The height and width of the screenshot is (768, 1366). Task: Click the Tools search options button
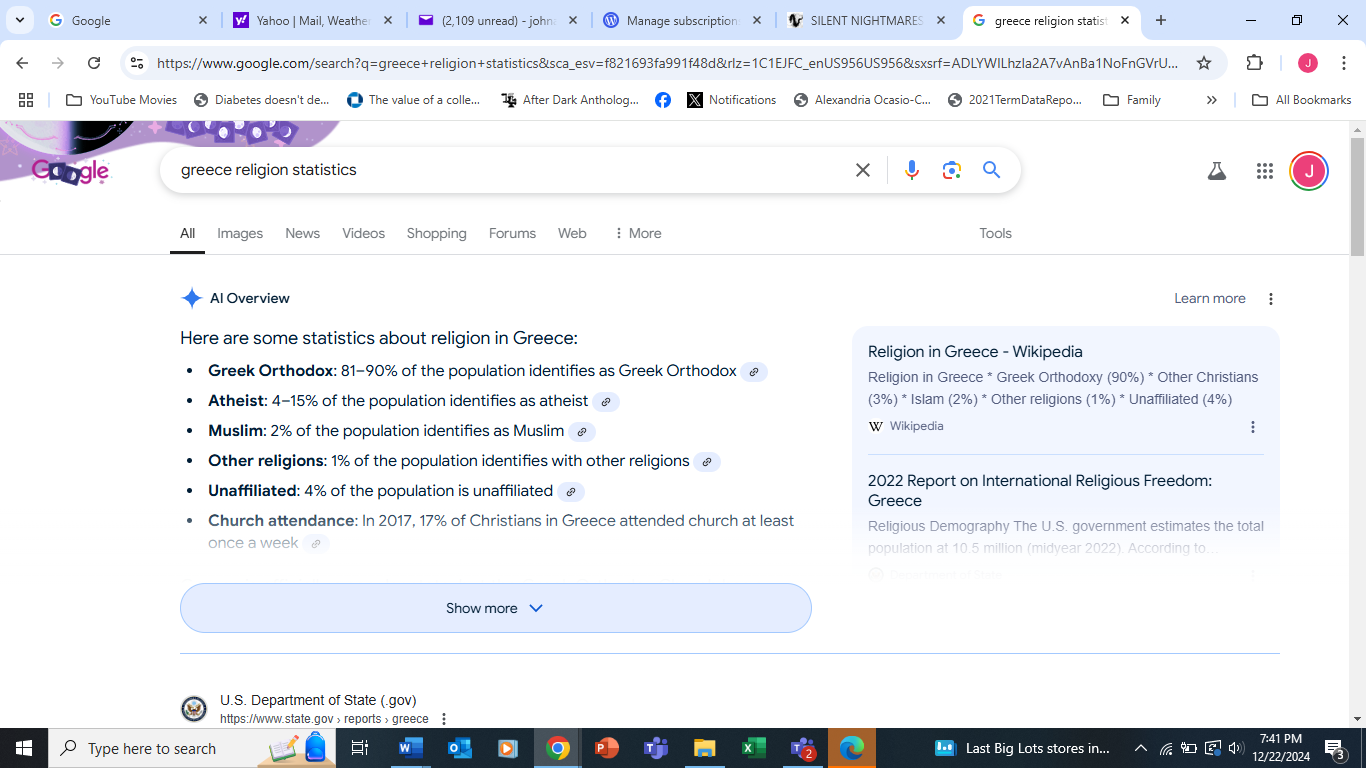point(995,233)
